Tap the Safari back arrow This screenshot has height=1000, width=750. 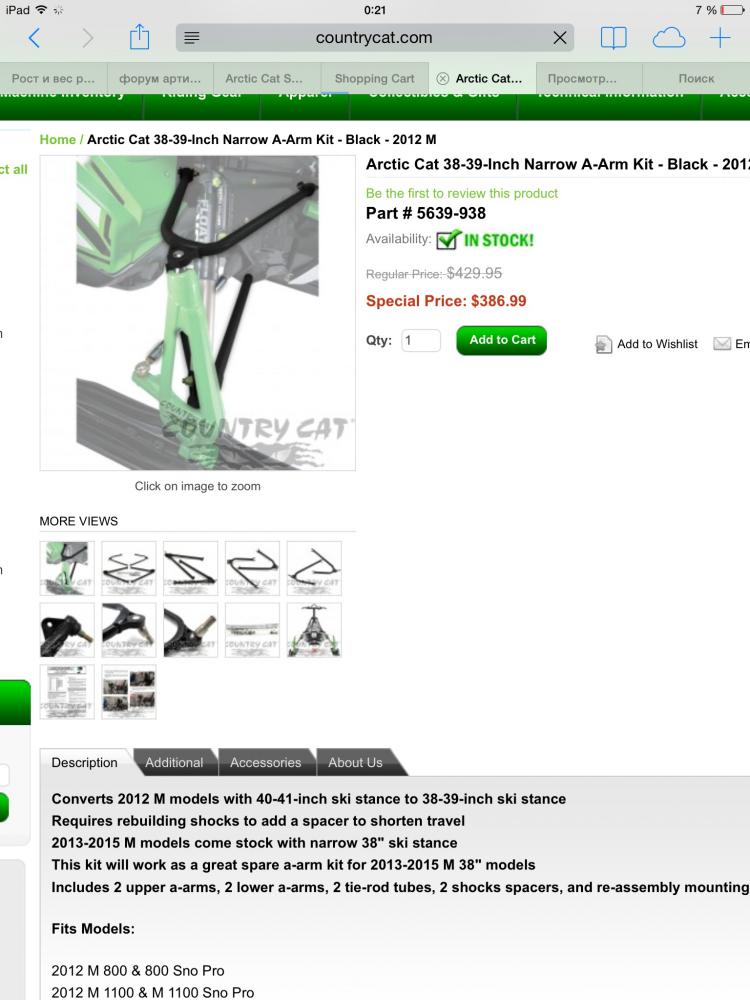tap(34, 38)
